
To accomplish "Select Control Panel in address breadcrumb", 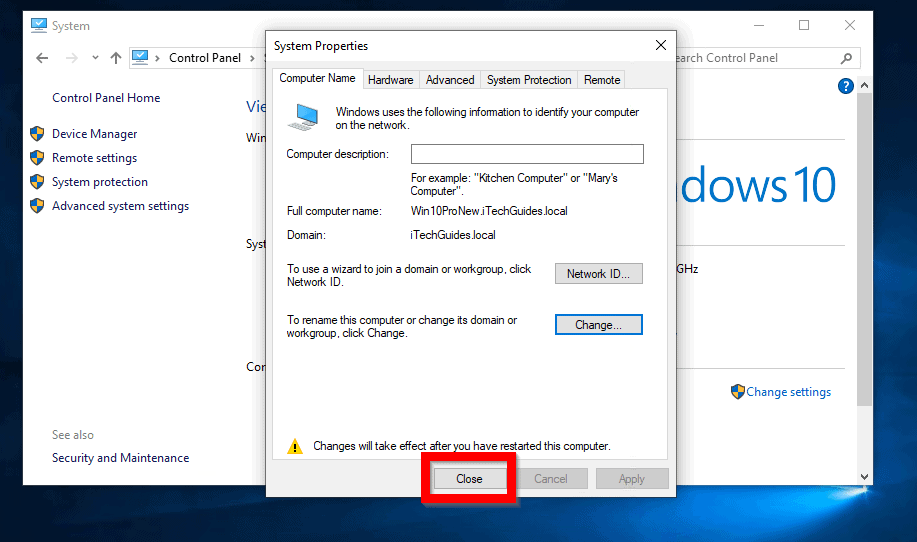I will [205, 58].
